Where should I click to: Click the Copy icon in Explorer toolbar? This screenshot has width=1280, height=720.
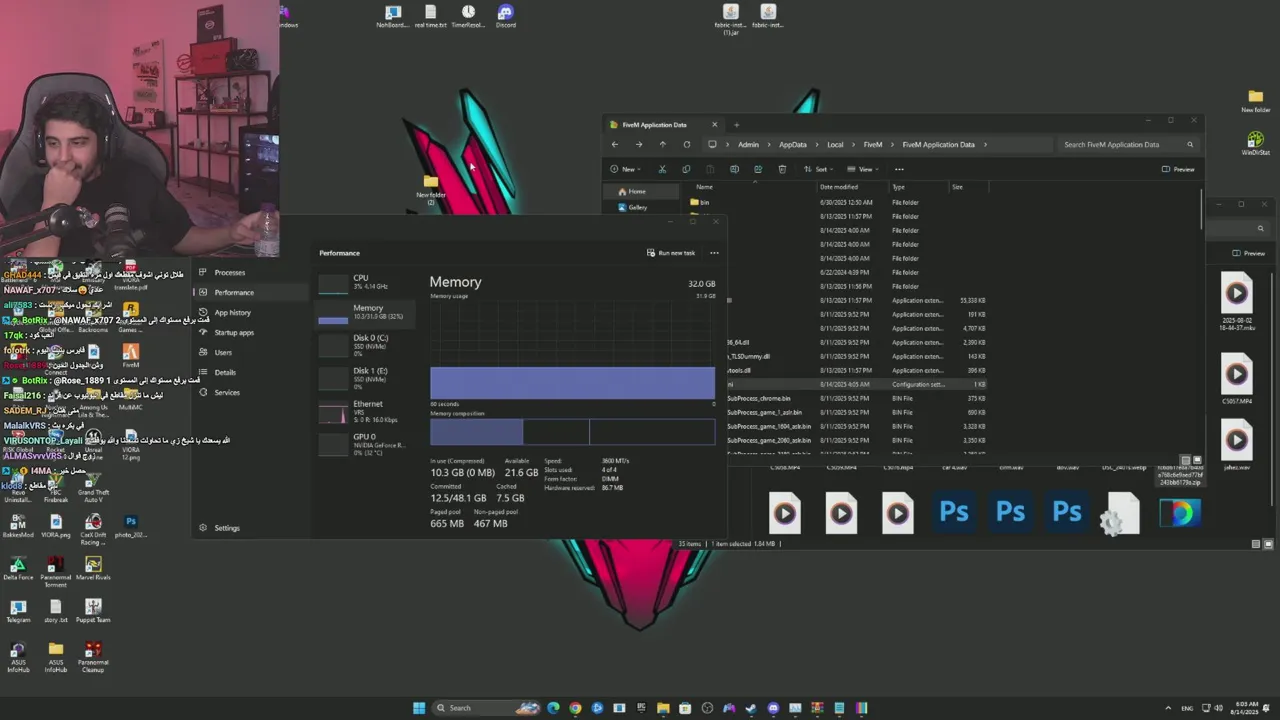pyautogui.click(x=686, y=169)
